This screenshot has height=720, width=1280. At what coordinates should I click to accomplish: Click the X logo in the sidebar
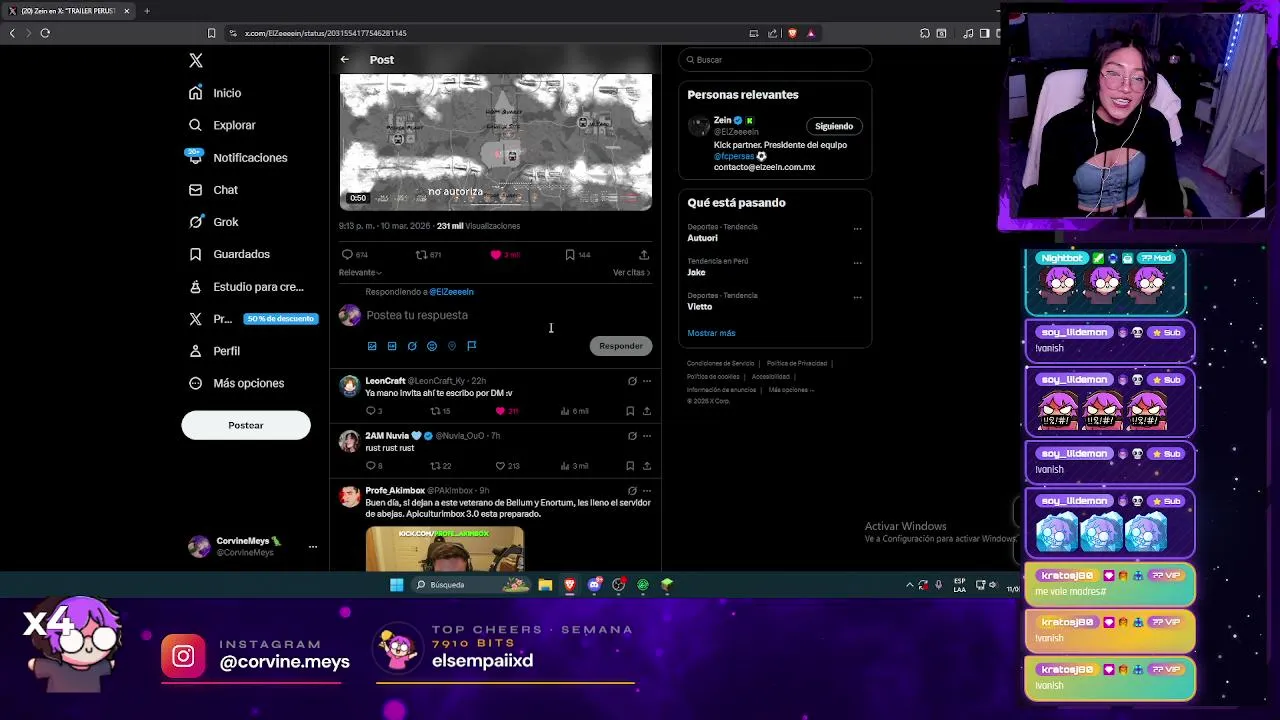196,60
